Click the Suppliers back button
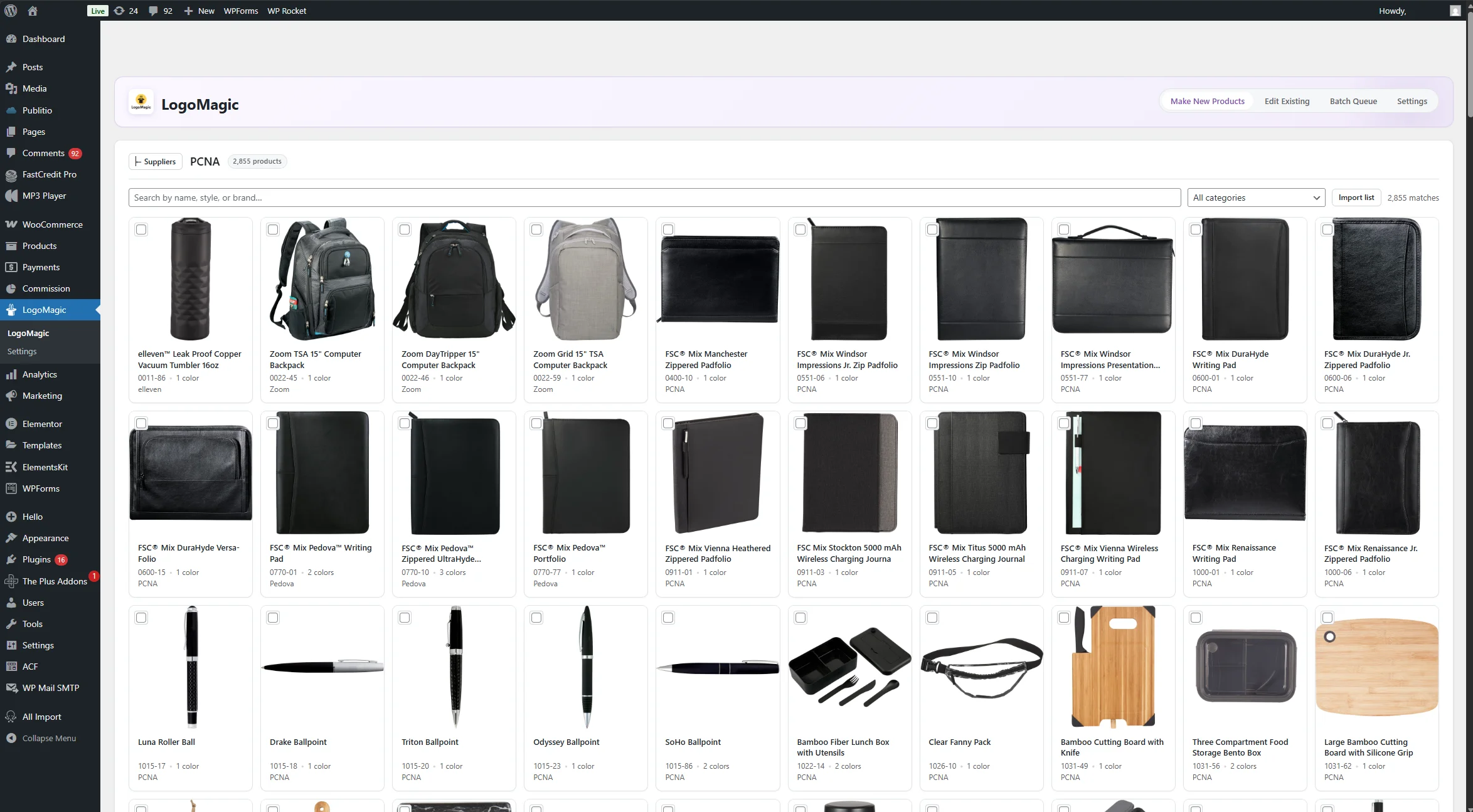The image size is (1473, 812). (x=156, y=161)
